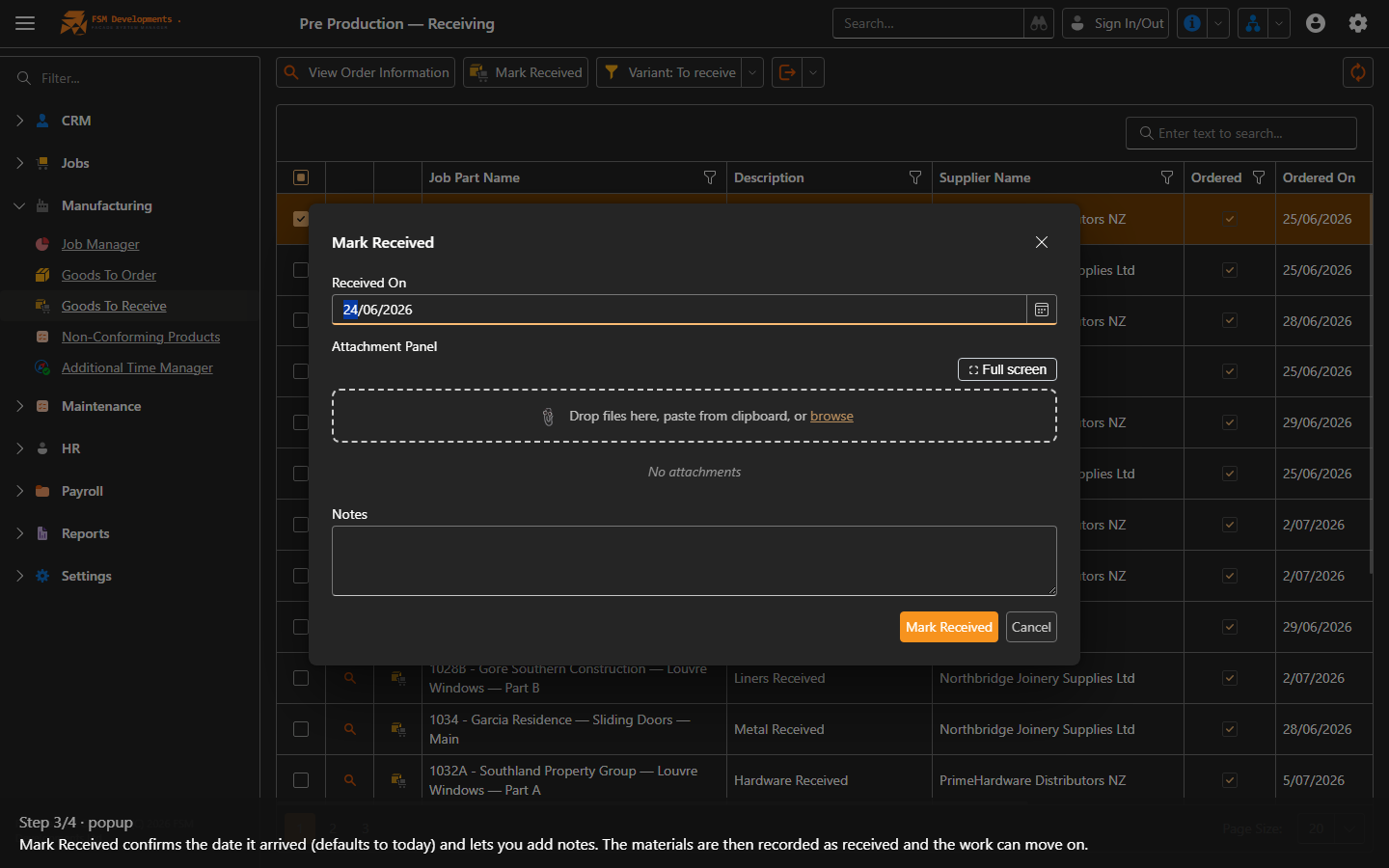Click filter icon on Description column
Image resolution: width=1389 pixels, height=868 pixels.
pyautogui.click(x=915, y=177)
